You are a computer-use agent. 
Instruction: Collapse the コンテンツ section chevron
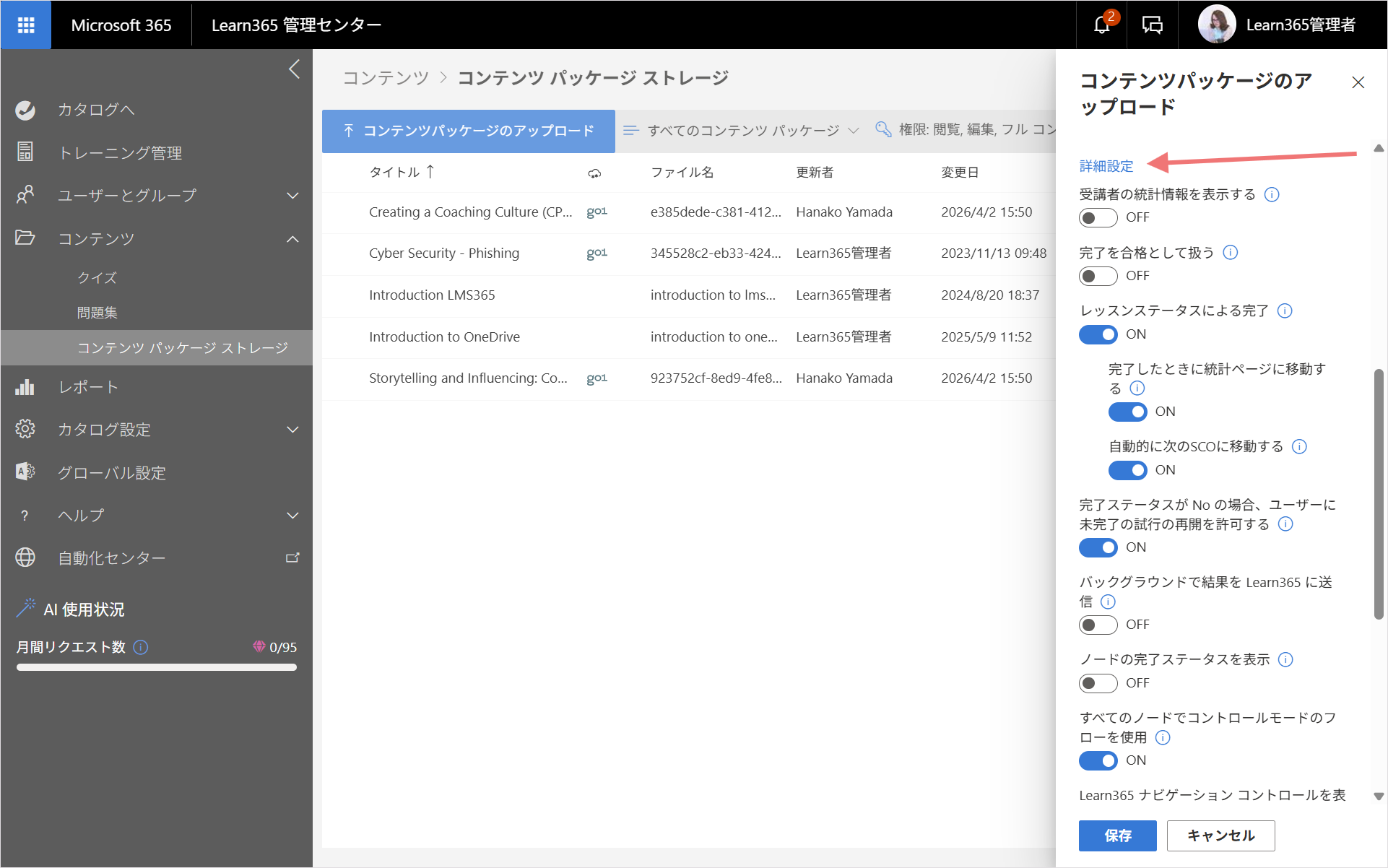[292, 238]
